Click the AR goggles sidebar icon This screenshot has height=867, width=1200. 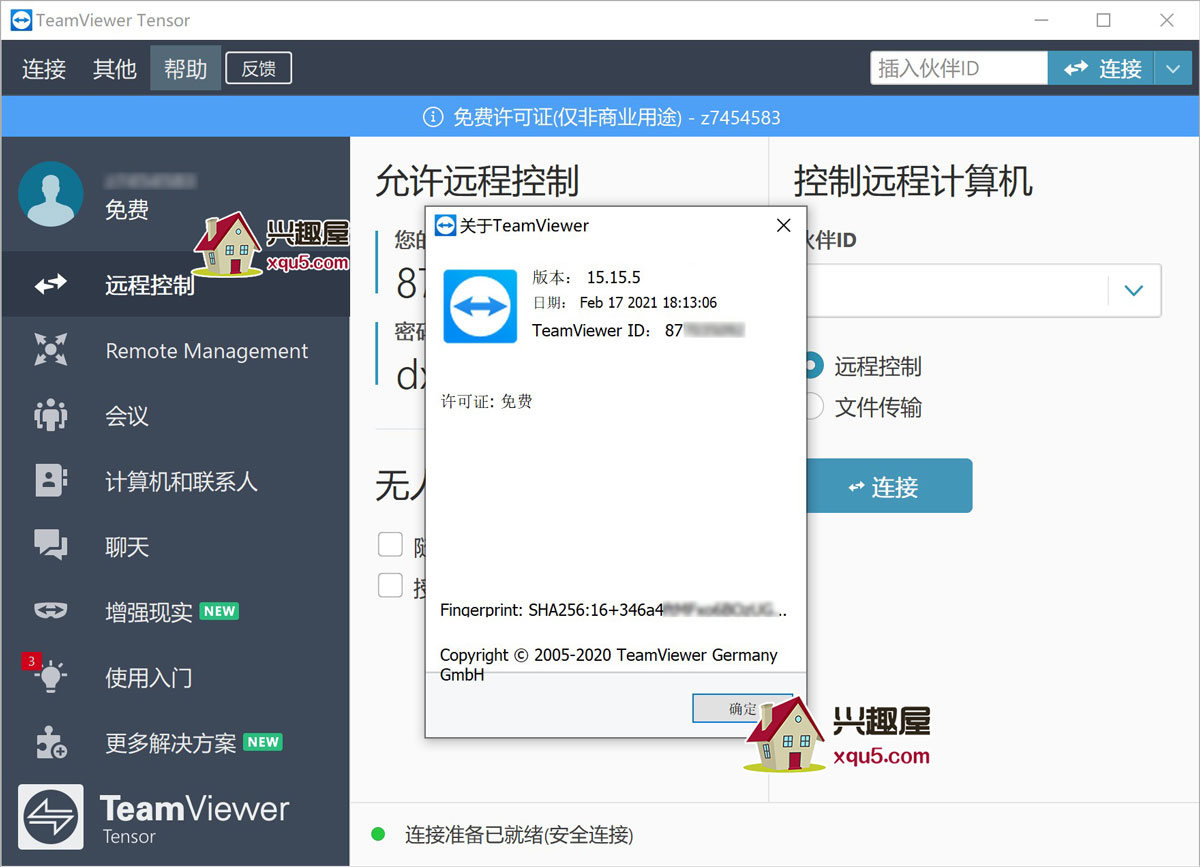[51, 611]
